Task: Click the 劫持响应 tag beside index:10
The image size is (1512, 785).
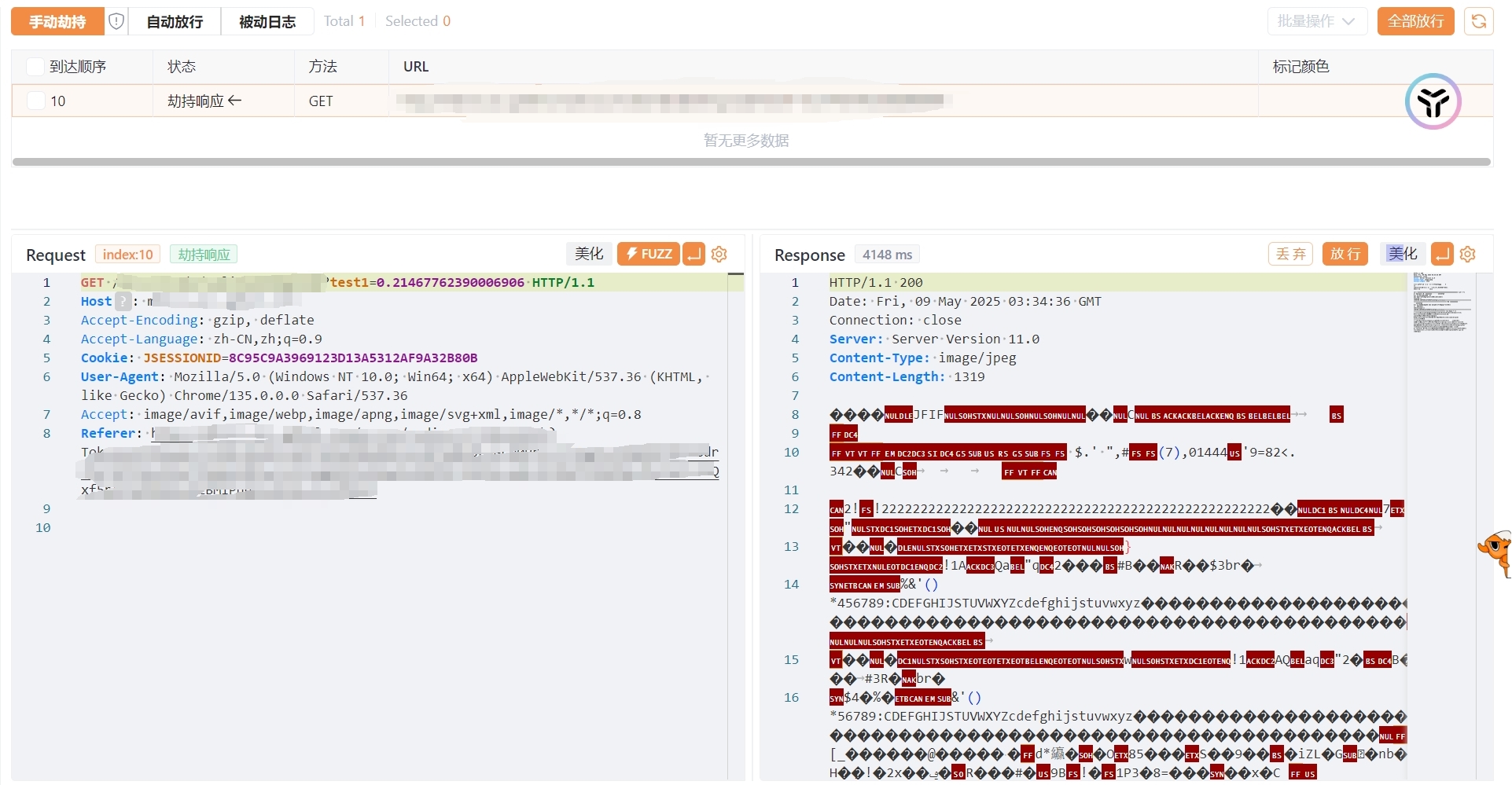Action: point(204,255)
